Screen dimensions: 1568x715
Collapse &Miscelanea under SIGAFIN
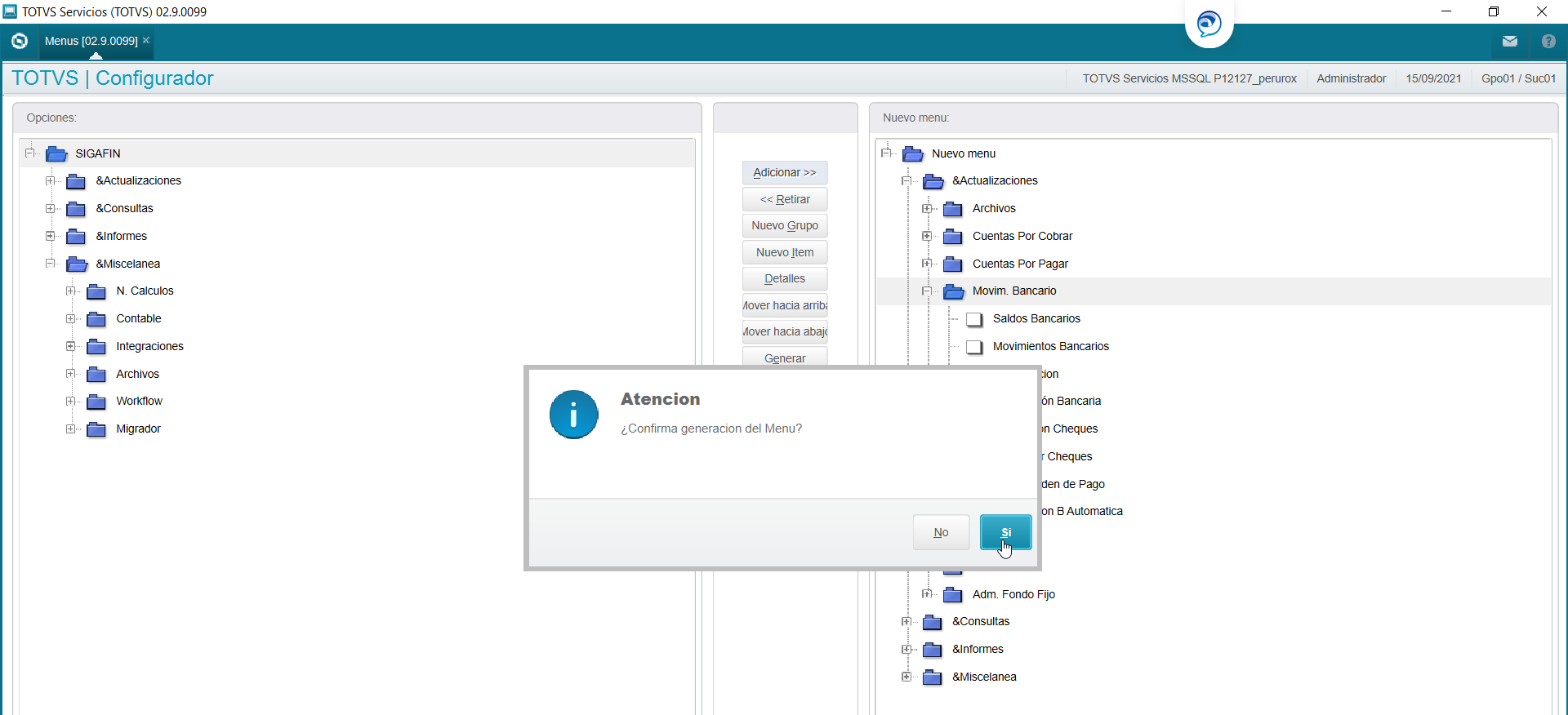pyautogui.click(x=51, y=263)
